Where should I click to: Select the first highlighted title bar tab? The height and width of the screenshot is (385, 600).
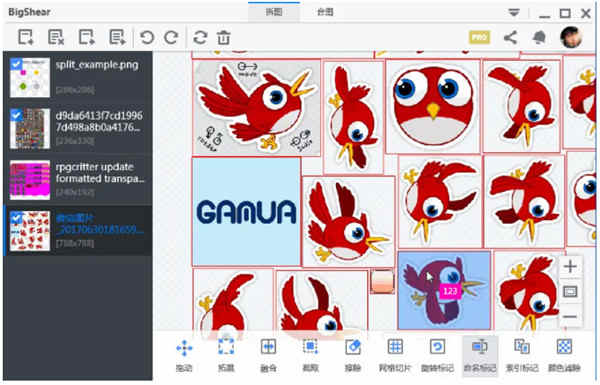274,12
